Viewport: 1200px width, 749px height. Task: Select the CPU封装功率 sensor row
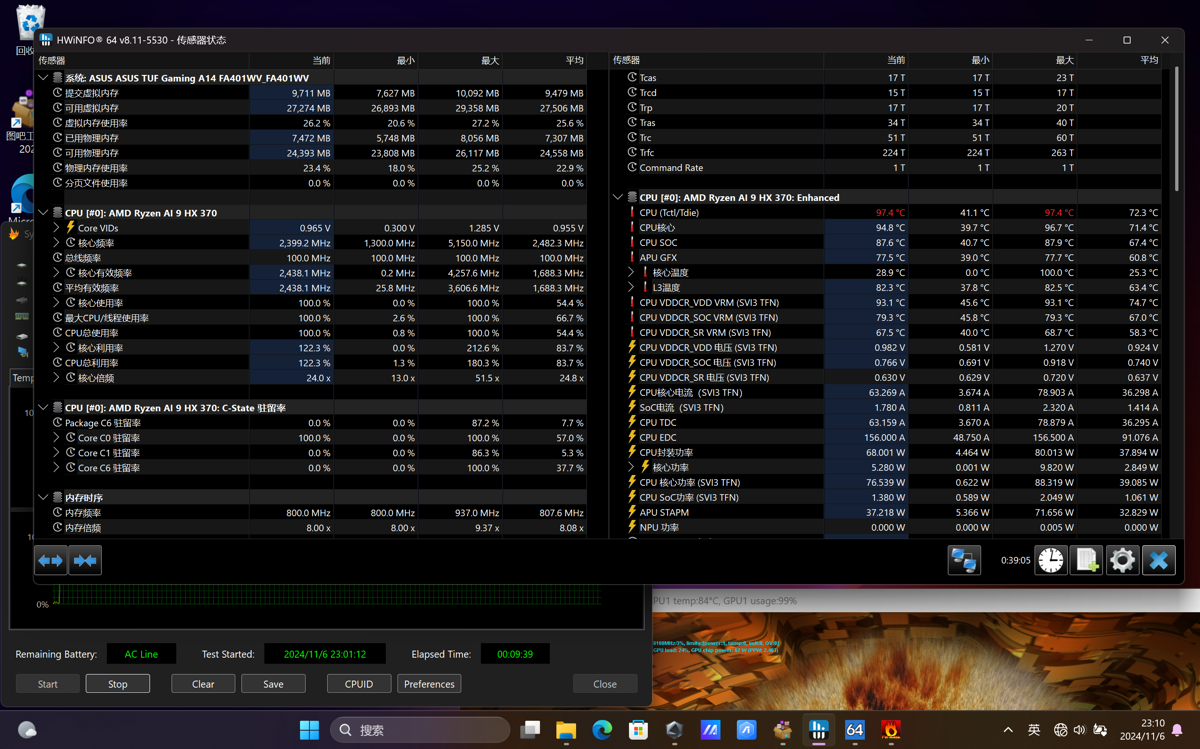[888, 453]
